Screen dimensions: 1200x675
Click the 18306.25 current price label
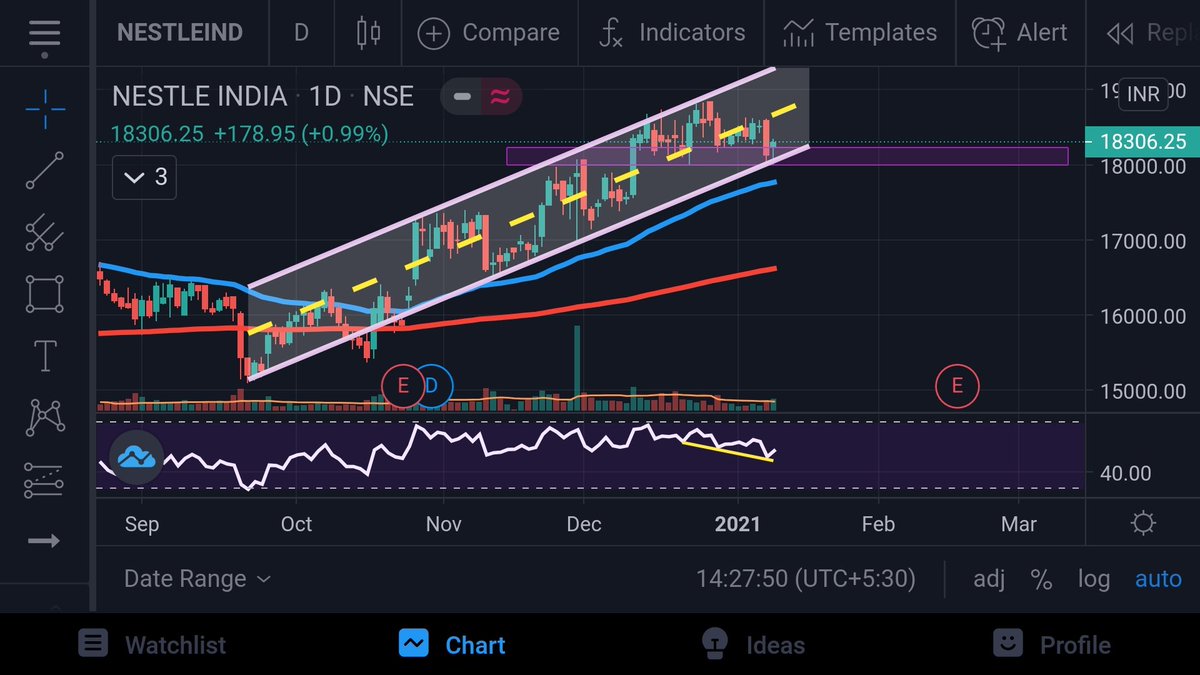(1142, 142)
